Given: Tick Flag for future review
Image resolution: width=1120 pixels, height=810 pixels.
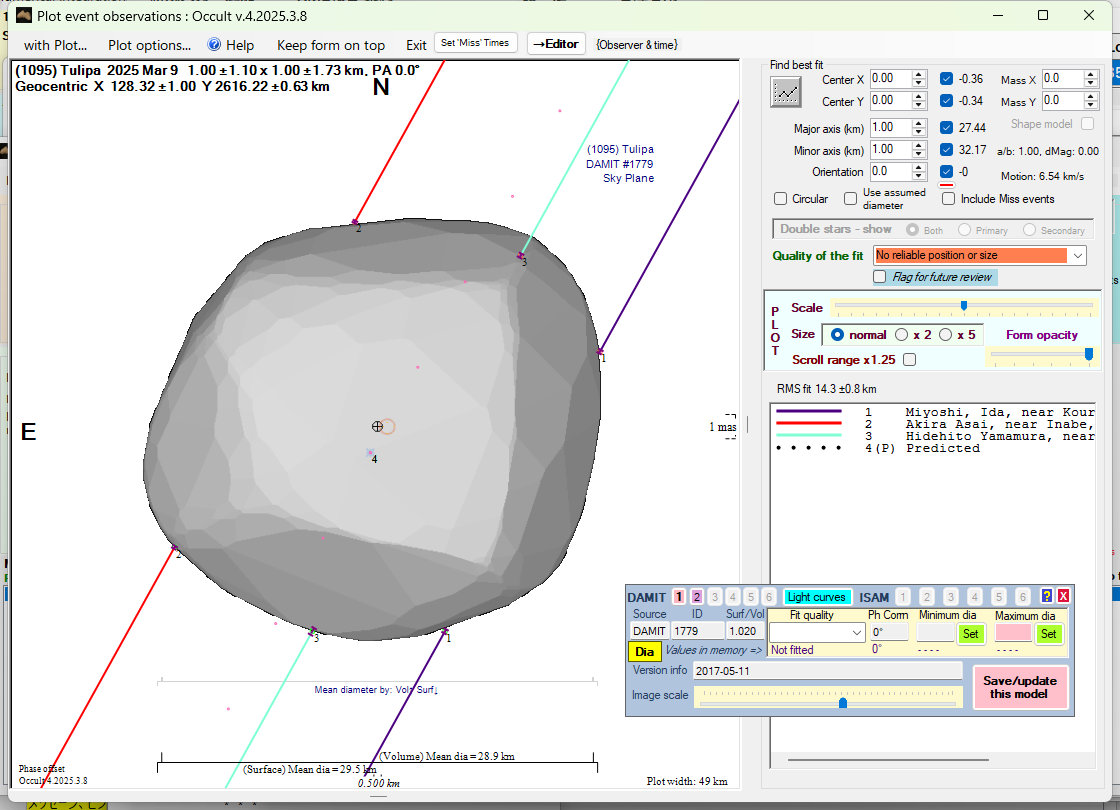Looking at the screenshot, I should pos(880,277).
